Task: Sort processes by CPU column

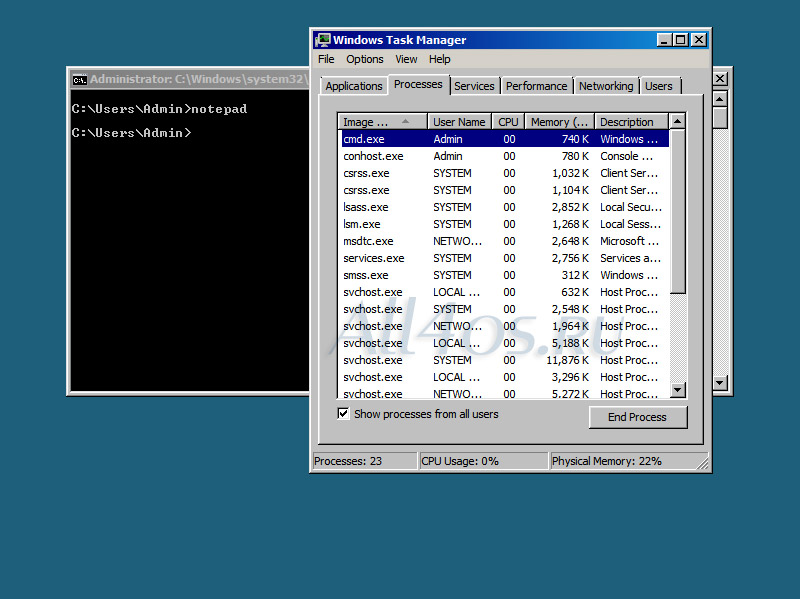Action: 508,122
